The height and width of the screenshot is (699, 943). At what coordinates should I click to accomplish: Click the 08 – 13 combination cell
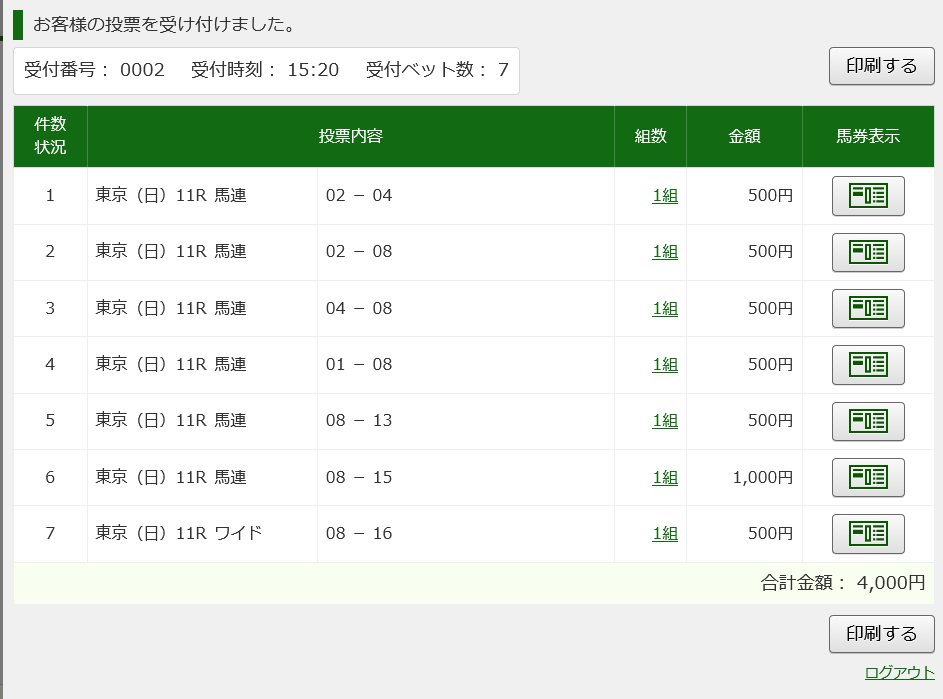click(465, 421)
